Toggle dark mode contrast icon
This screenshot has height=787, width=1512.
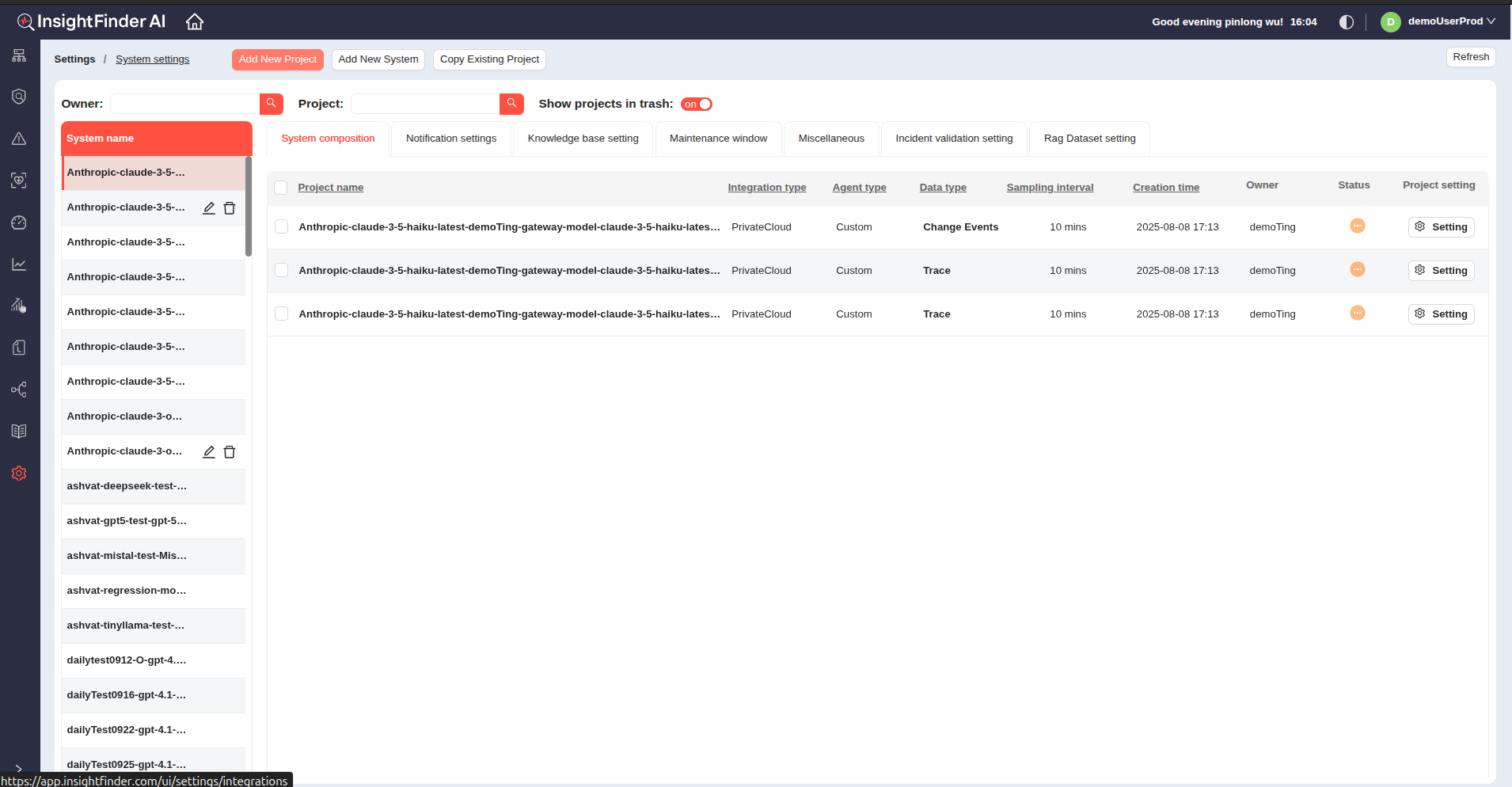coord(1346,22)
